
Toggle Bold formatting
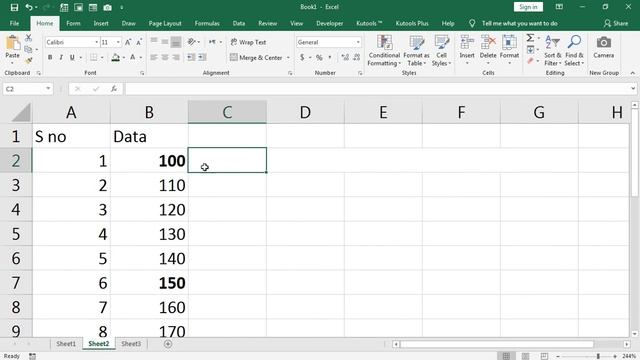pos(50,58)
